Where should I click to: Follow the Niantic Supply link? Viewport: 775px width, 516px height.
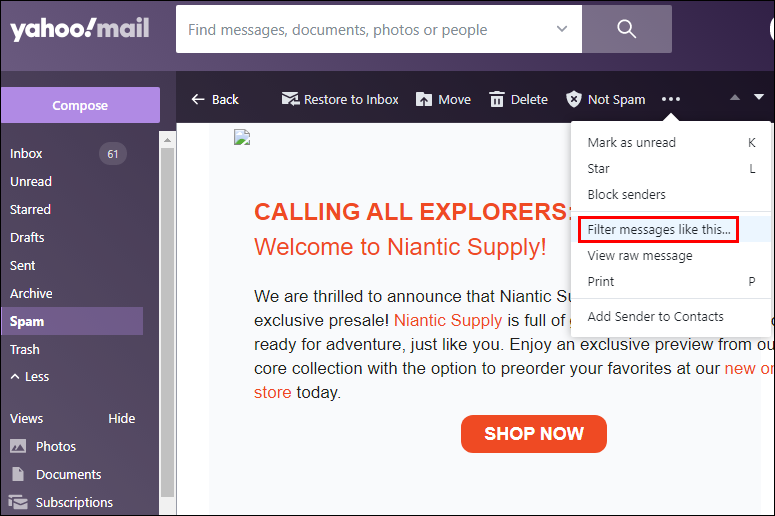(448, 320)
